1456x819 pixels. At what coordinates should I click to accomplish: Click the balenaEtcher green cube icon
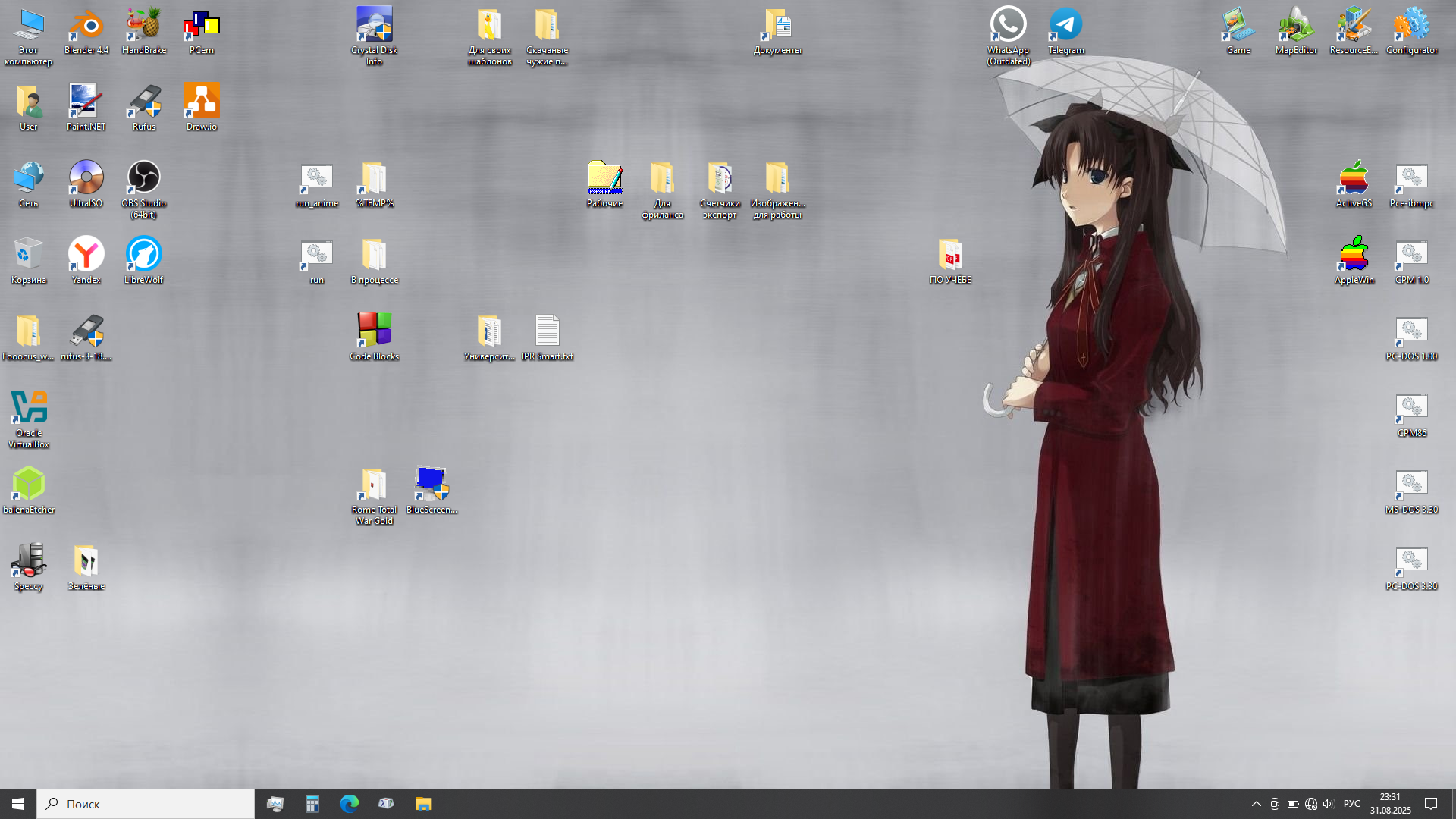tap(29, 491)
